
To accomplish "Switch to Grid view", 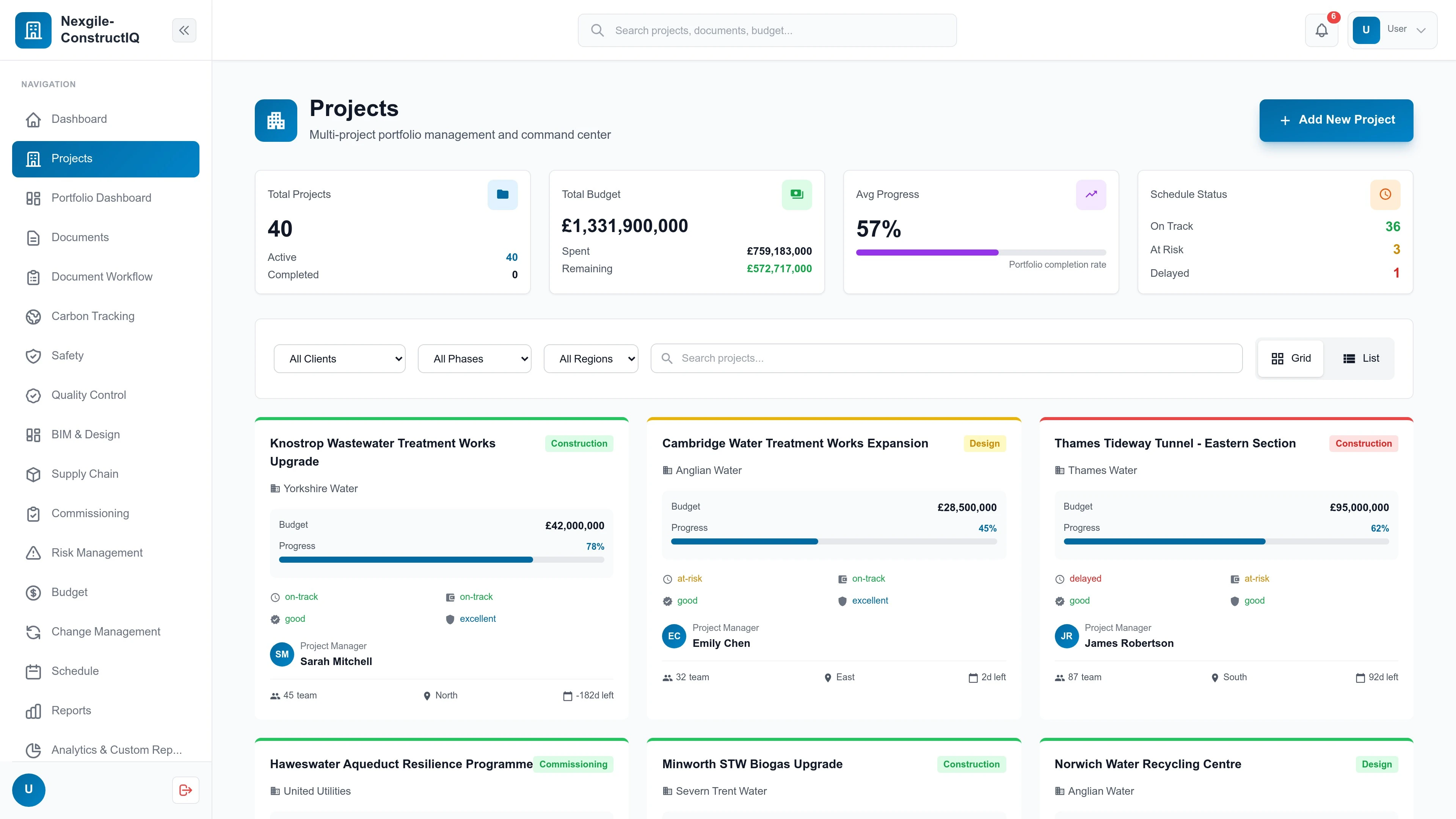I will coord(1290,358).
